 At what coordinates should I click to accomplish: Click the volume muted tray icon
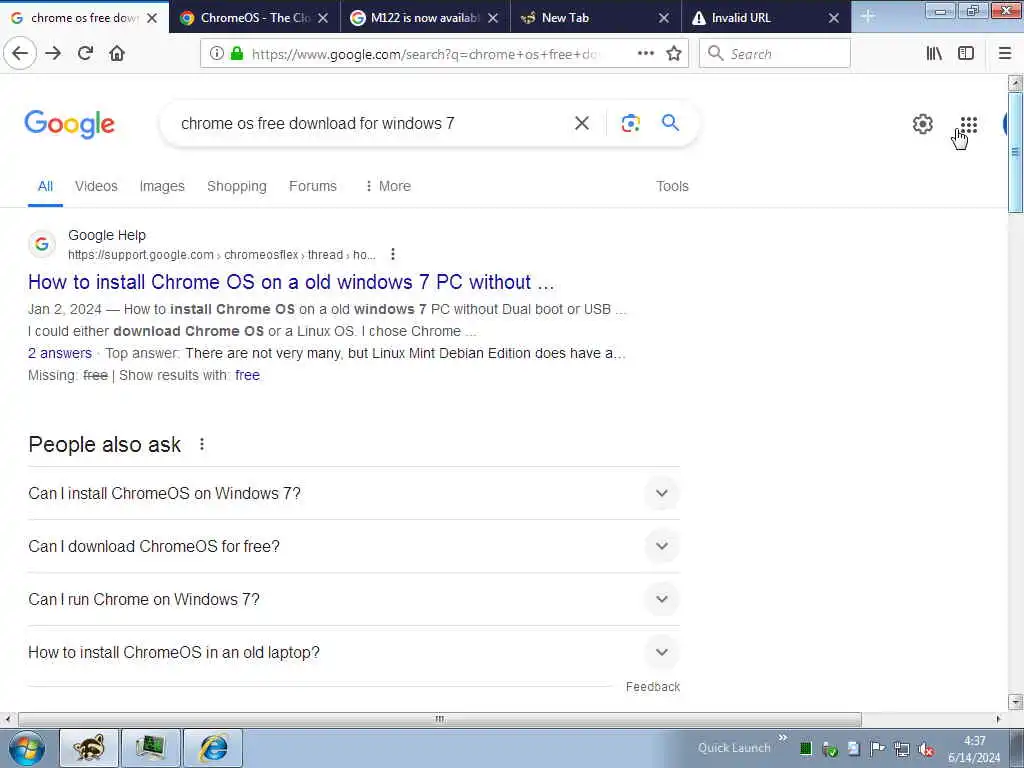pos(925,750)
